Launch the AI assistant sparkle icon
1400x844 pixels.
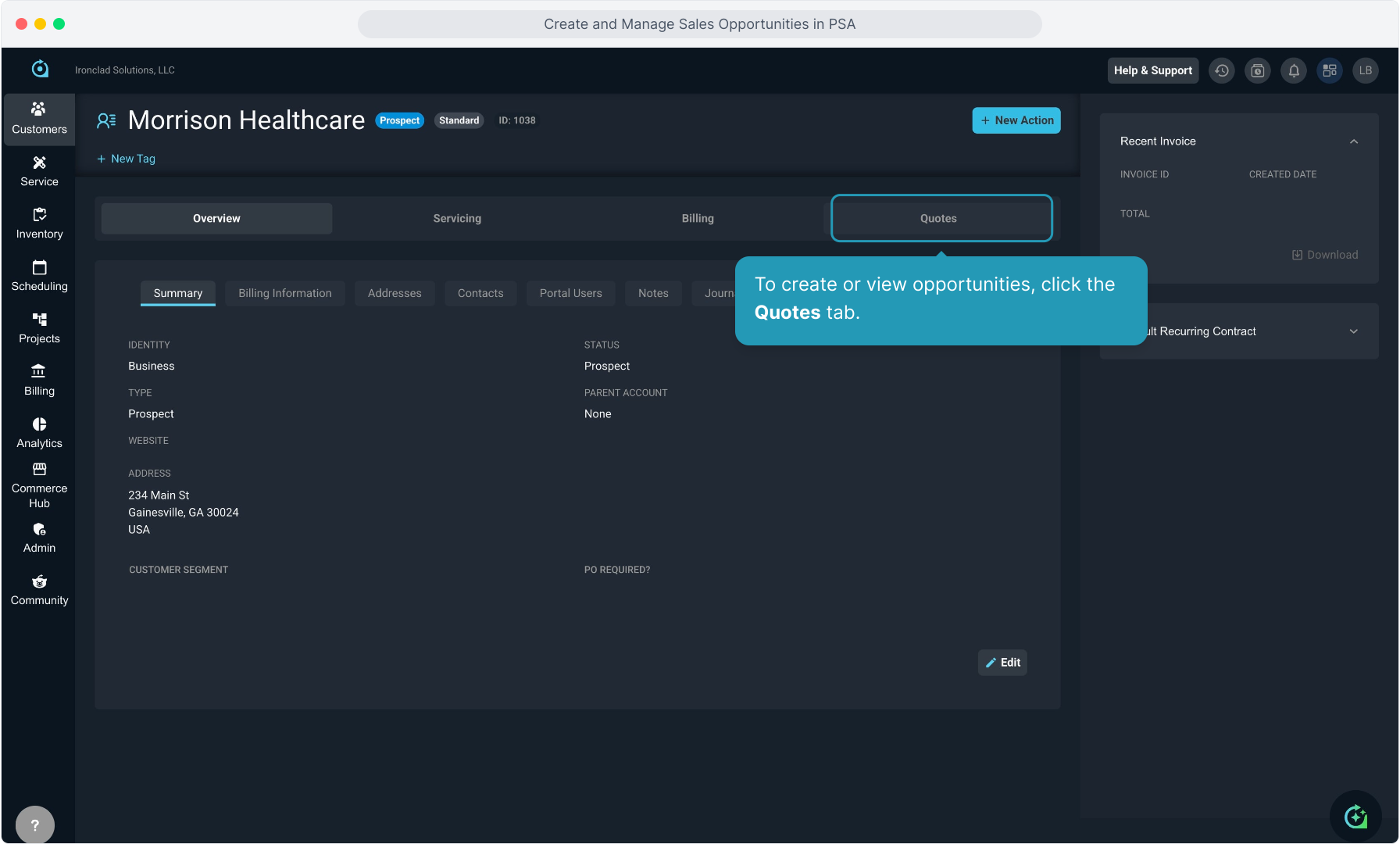pos(1355,817)
